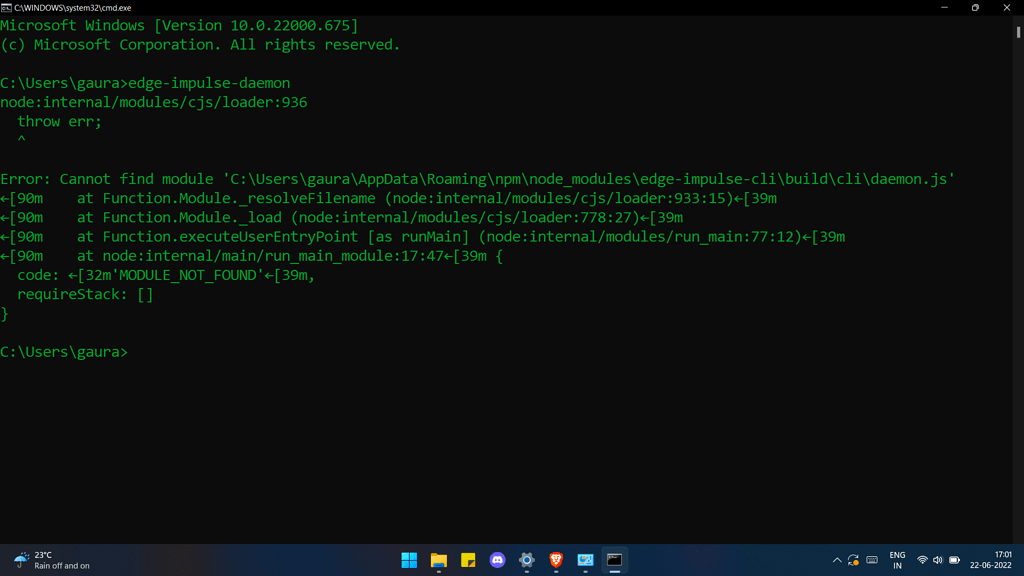Open Wi-Fi network status icon

coord(922,560)
